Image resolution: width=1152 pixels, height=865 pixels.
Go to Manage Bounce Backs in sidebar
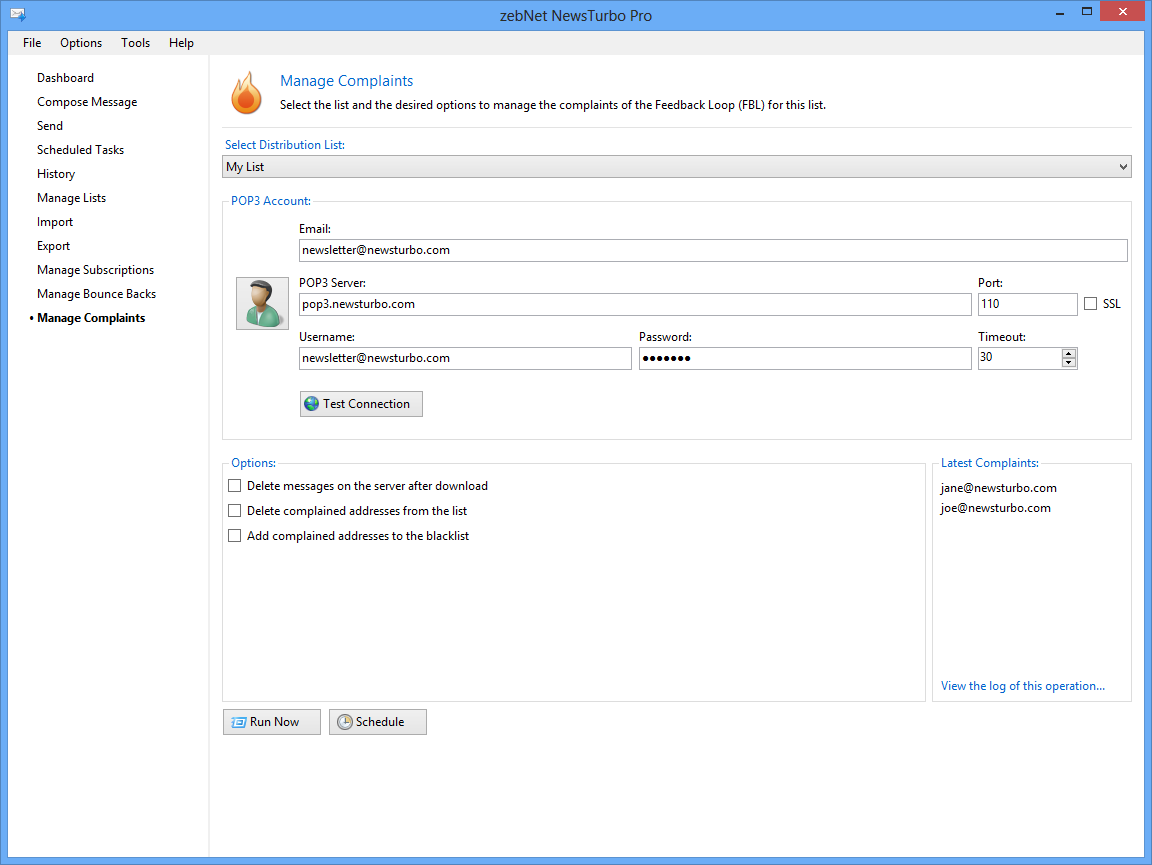pyautogui.click(x=96, y=294)
